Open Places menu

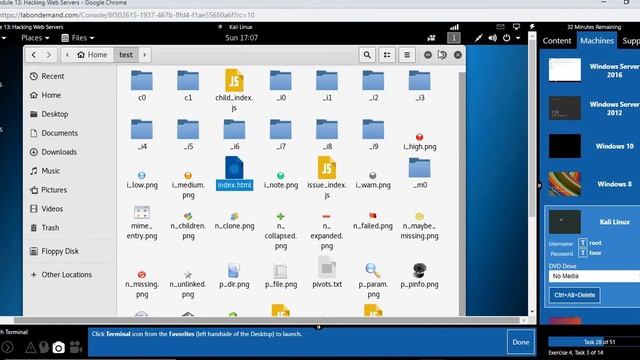35,38
